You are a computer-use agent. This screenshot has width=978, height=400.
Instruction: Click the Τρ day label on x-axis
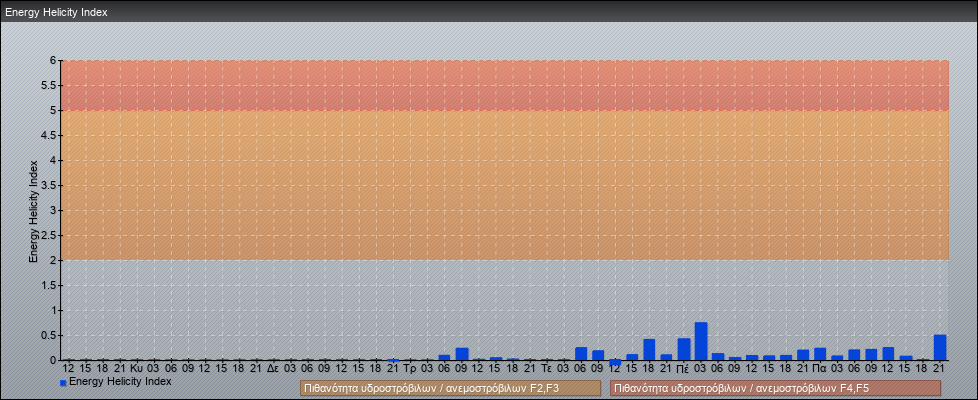410,369
